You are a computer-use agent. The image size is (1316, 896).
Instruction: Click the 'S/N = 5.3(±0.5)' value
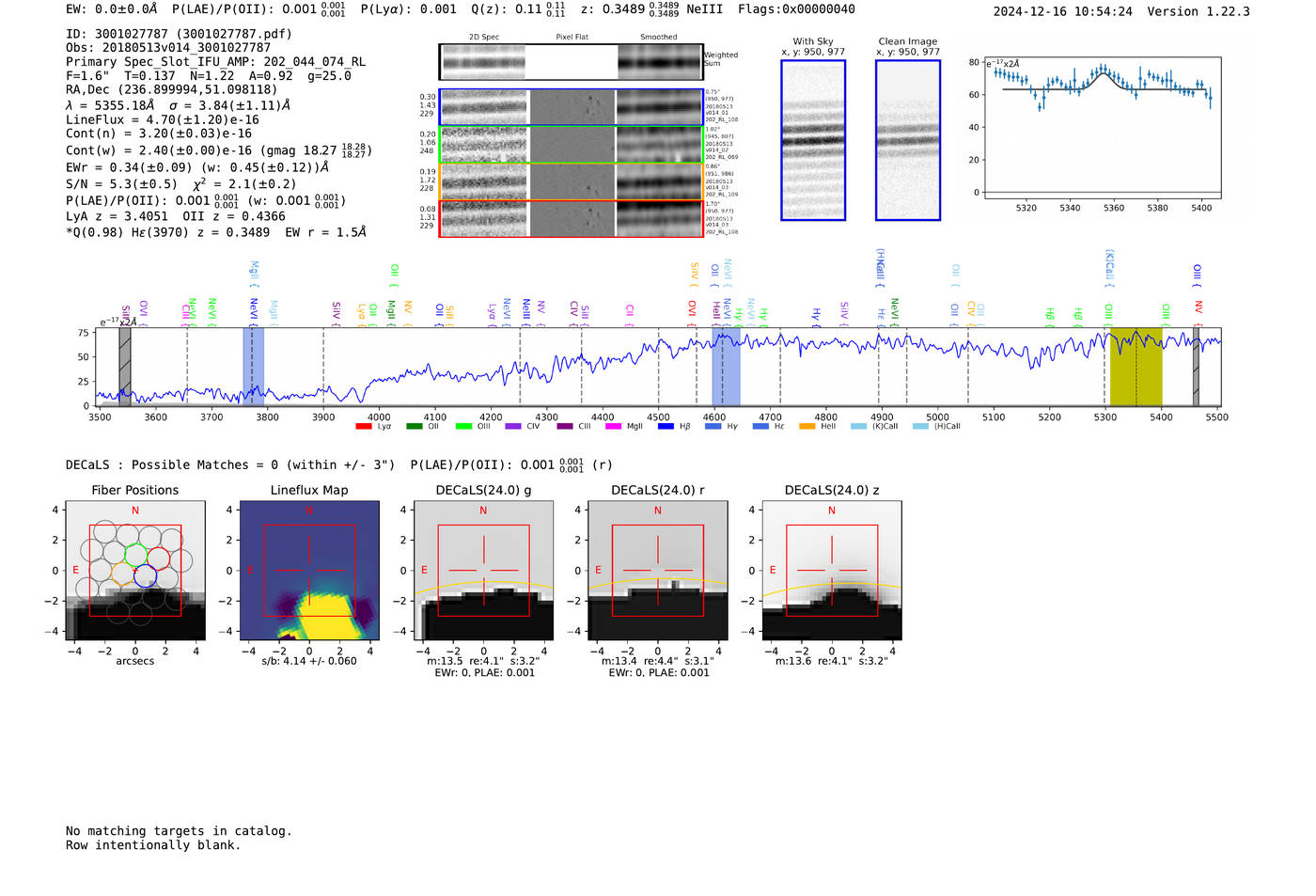[121, 184]
